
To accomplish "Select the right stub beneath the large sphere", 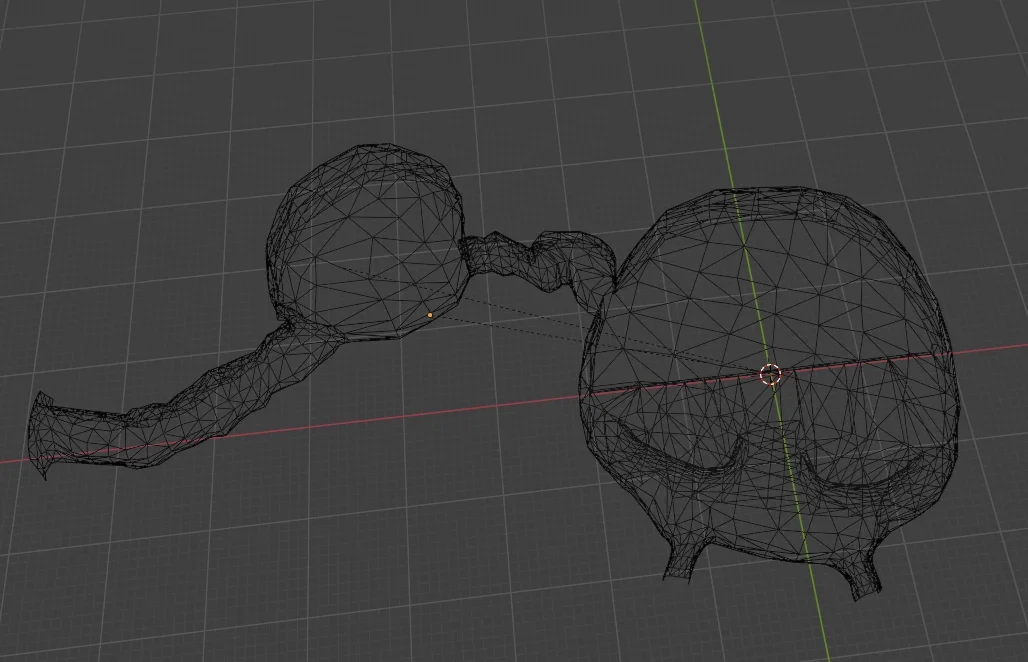I will coord(862,579).
